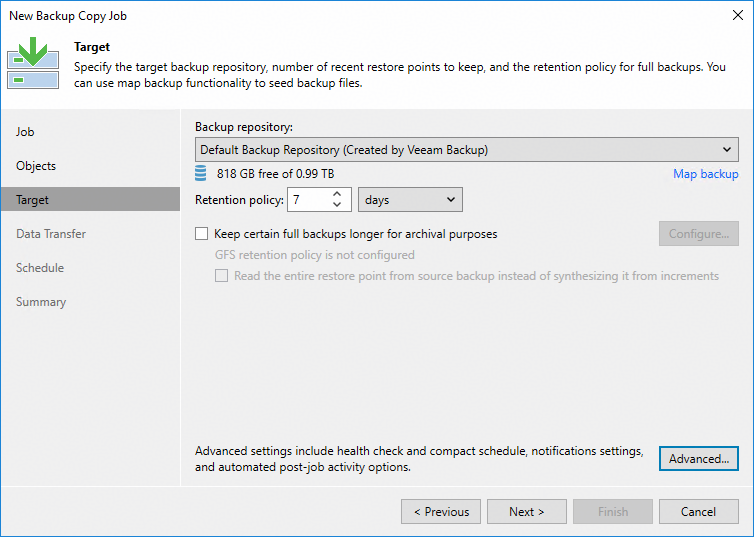The image size is (754, 537).
Task: Switch to the Objects wizard step
Action: point(36,166)
